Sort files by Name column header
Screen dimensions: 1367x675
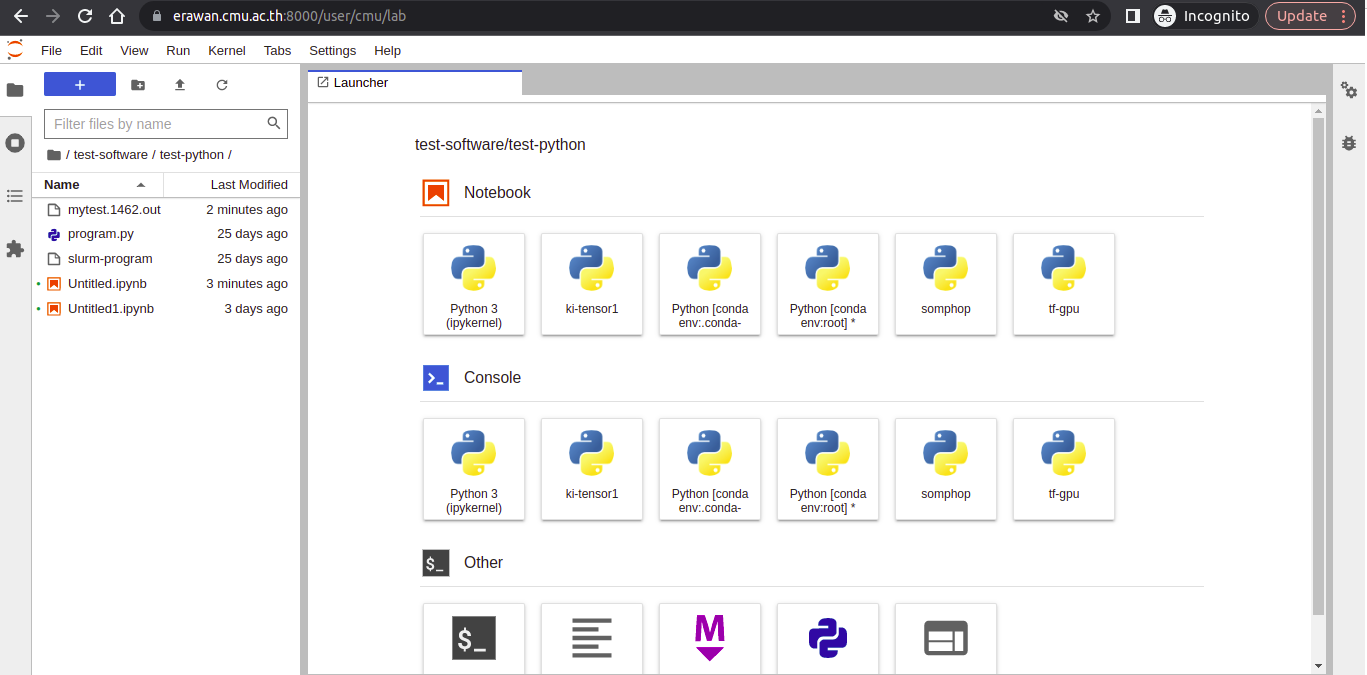coord(98,185)
